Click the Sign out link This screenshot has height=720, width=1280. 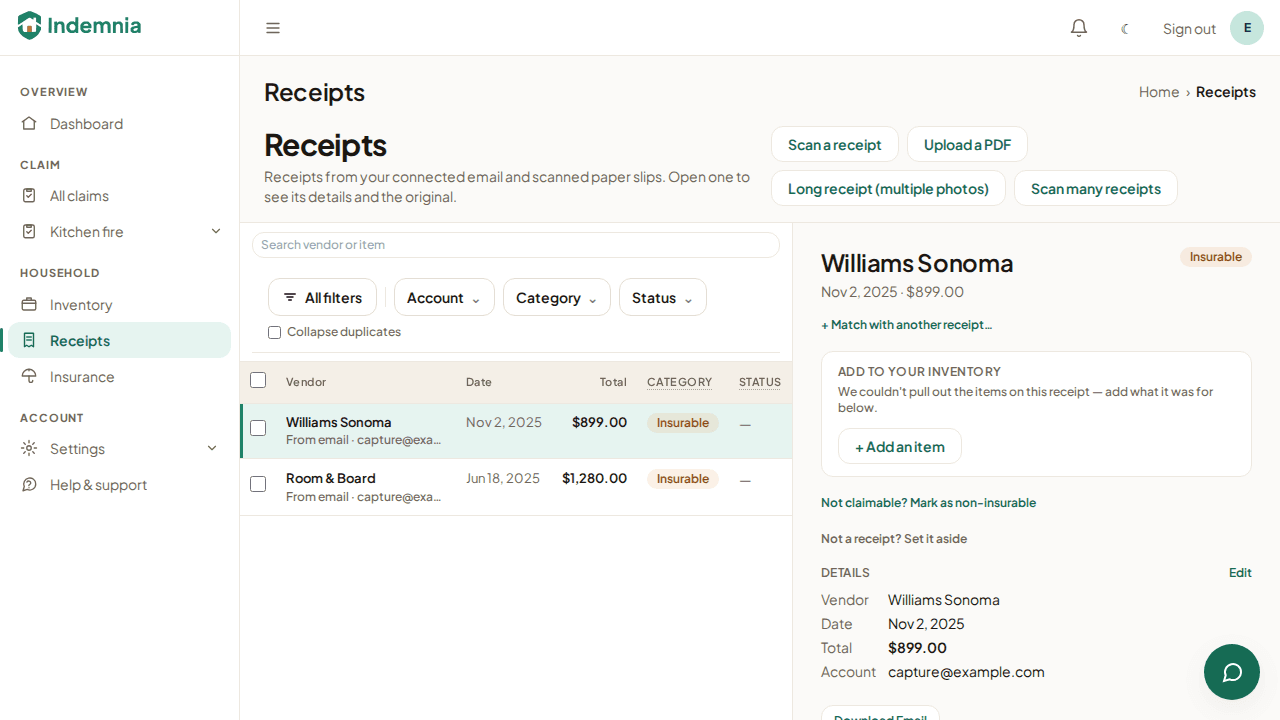click(x=1189, y=29)
